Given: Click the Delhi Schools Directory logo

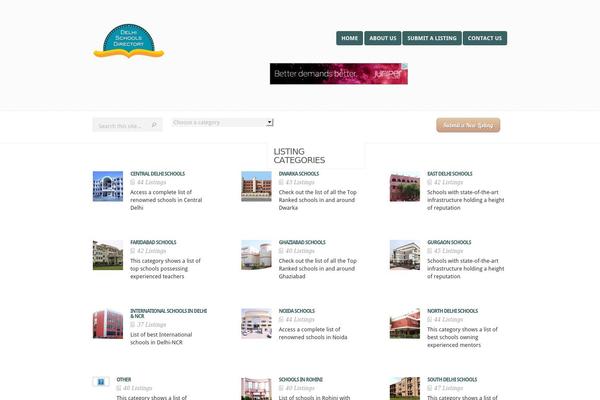Looking at the screenshot, I should point(129,41).
